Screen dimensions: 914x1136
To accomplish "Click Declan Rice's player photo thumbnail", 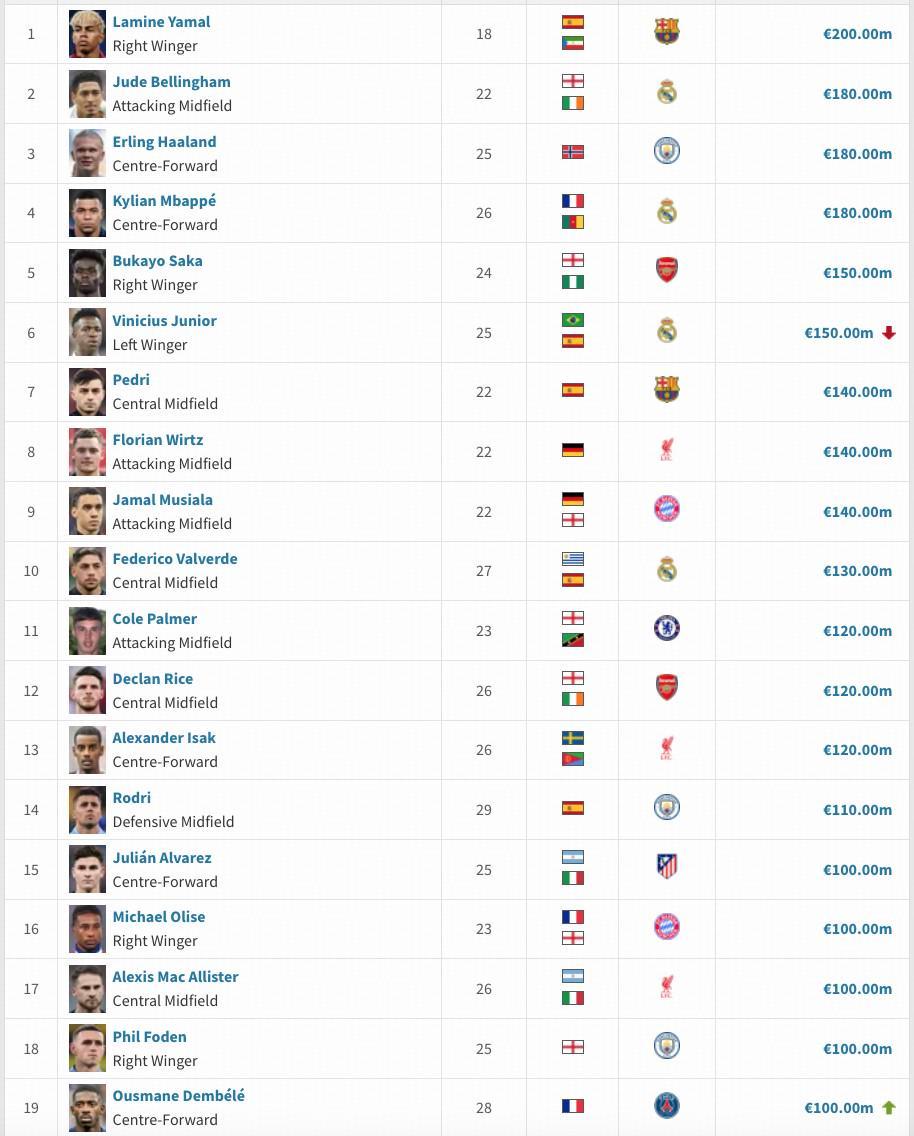I will pyautogui.click(x=87, y=690).
